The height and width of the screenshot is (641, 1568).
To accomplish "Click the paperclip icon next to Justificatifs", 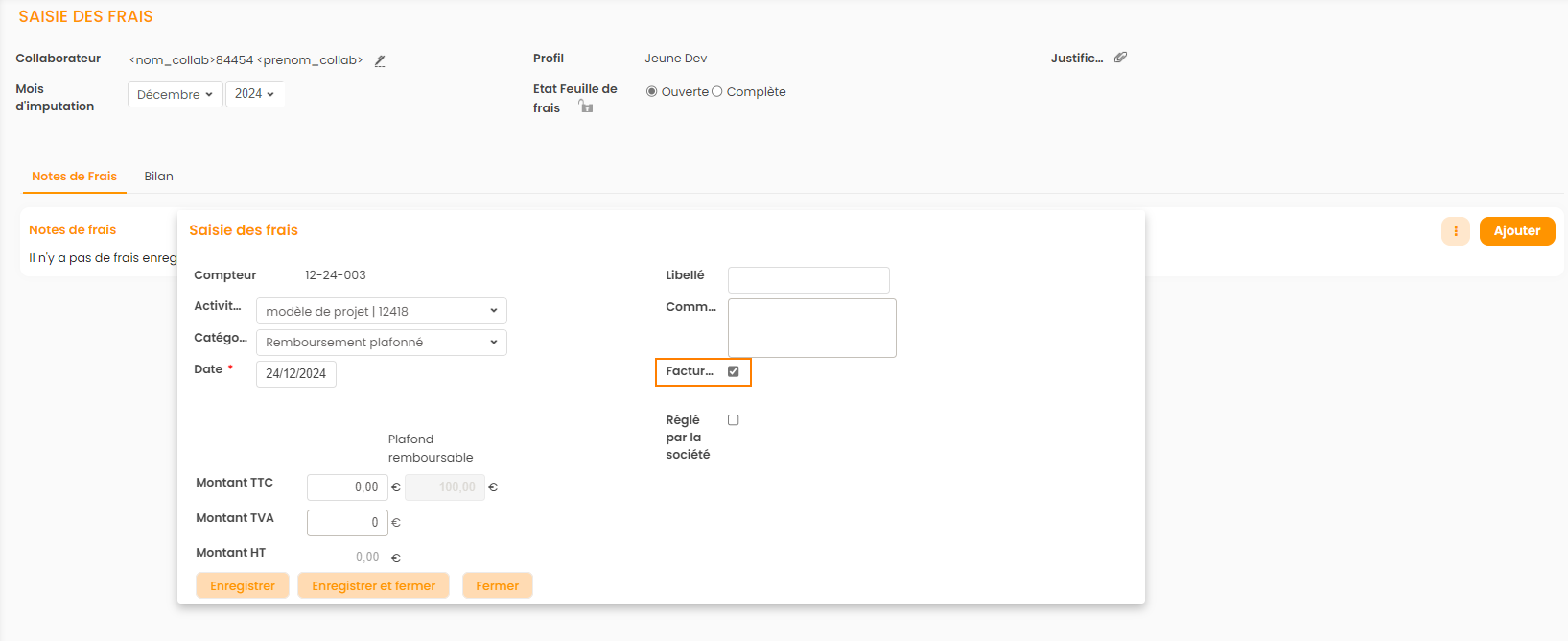I will pyautogui.click(x=1120, y=58).
